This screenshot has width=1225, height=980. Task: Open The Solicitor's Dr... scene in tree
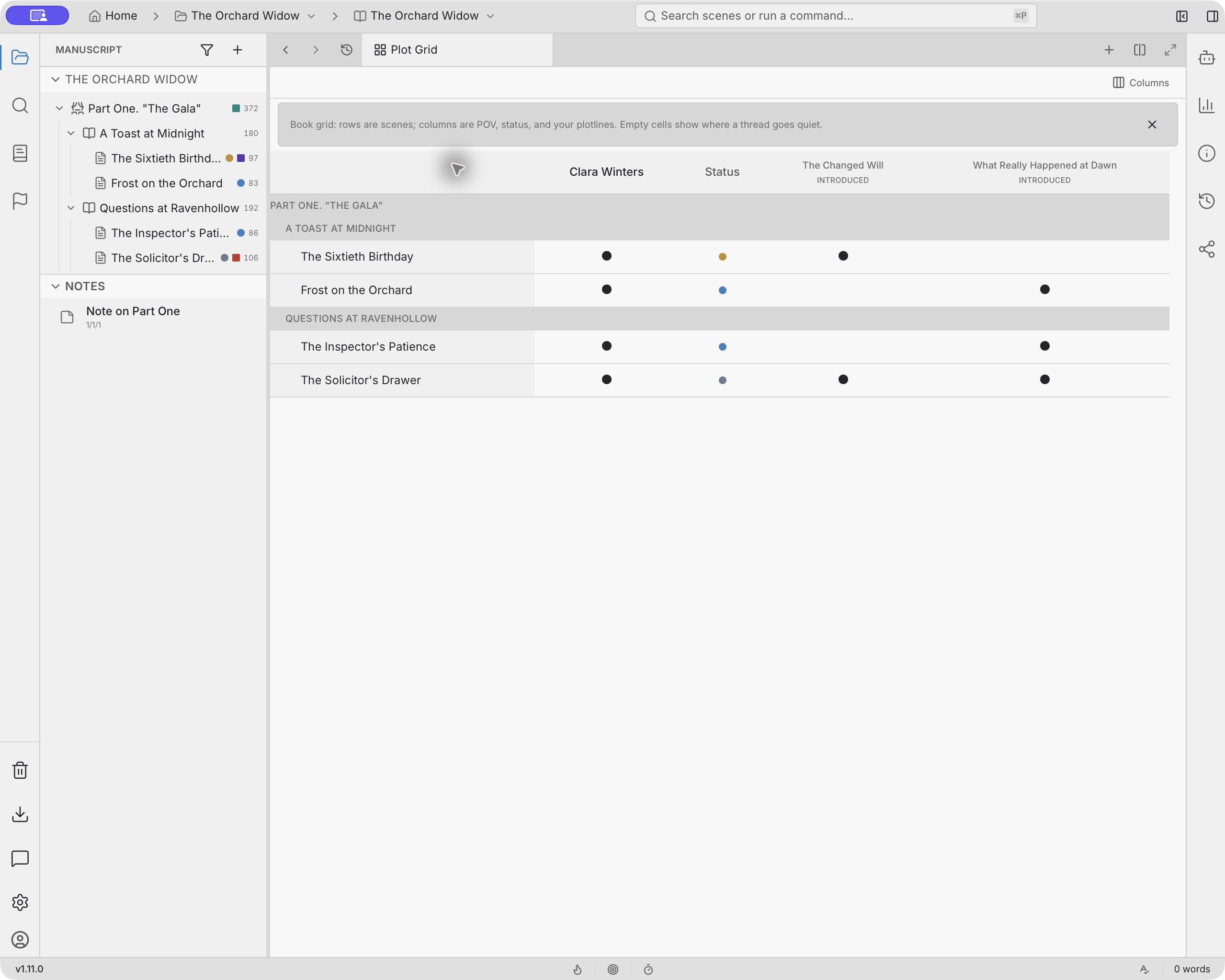click(x=162, y=258)
